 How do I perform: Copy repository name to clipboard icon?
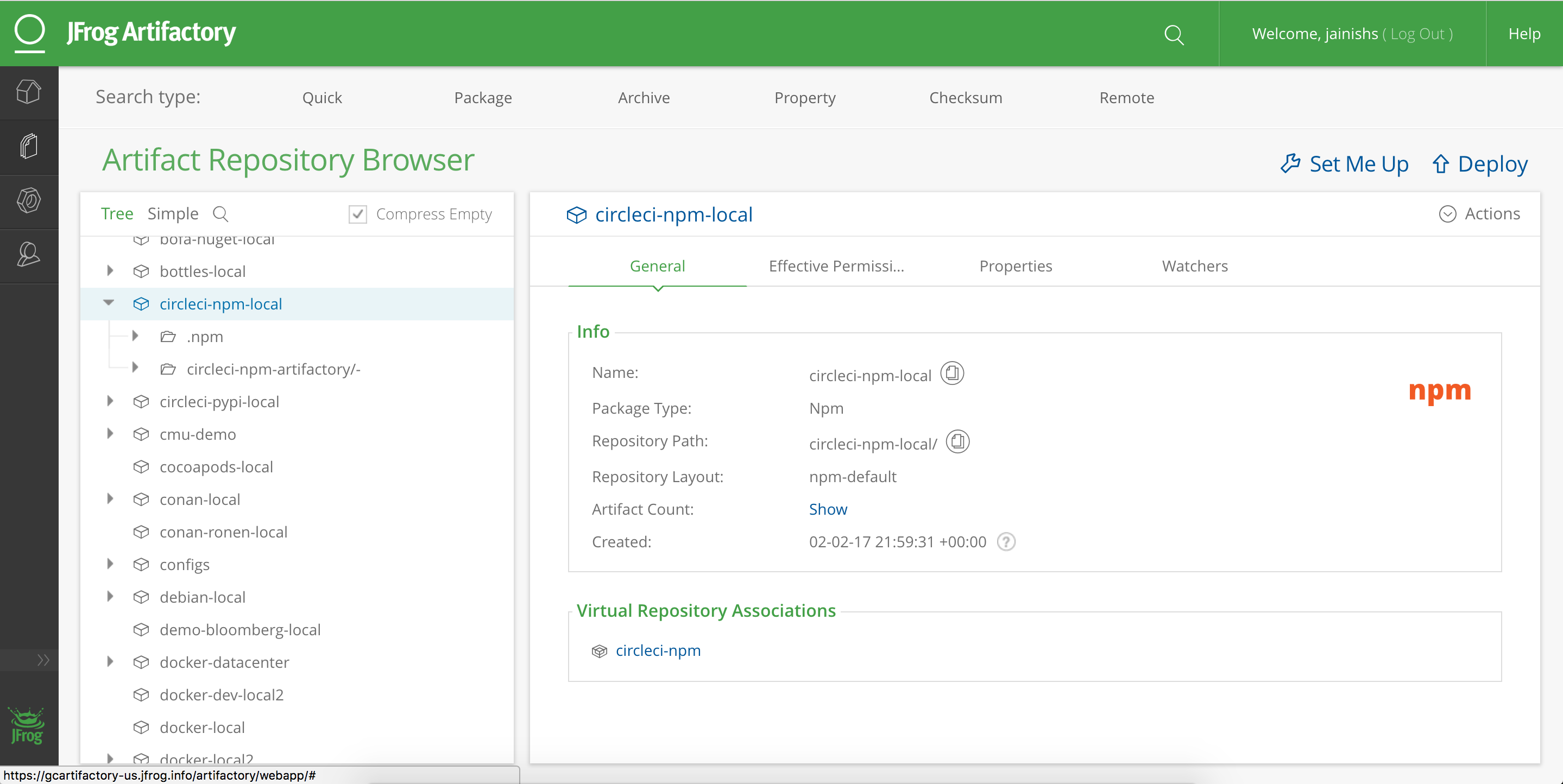click(951, 373)
